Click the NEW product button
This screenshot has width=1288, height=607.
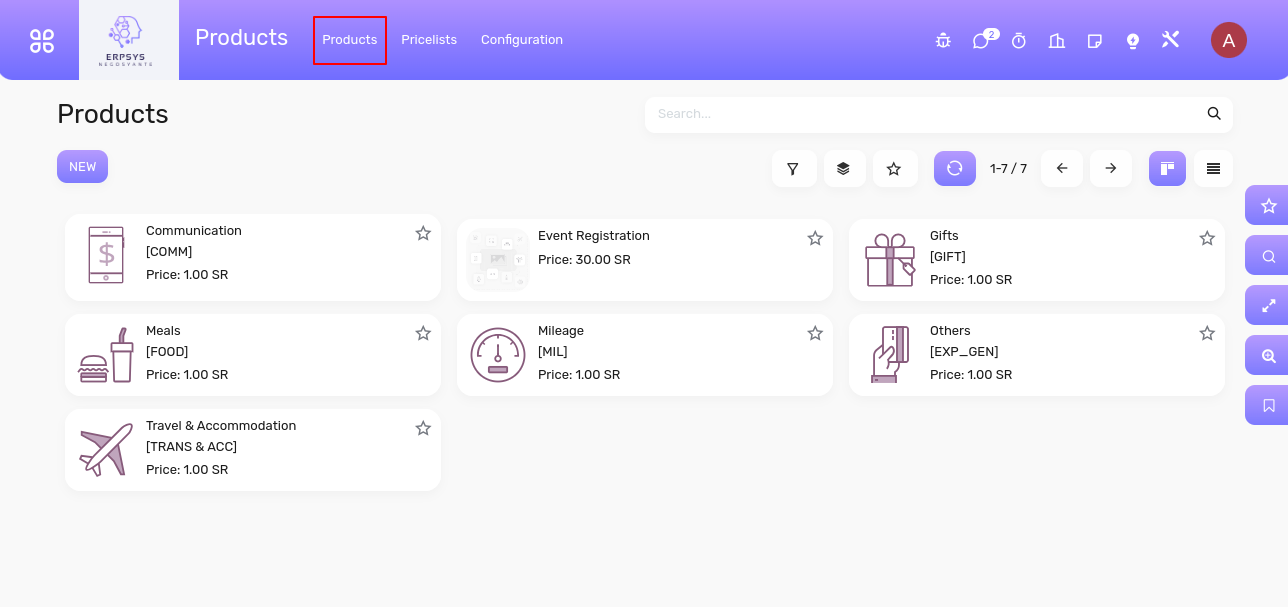click(x=82, y=167)
